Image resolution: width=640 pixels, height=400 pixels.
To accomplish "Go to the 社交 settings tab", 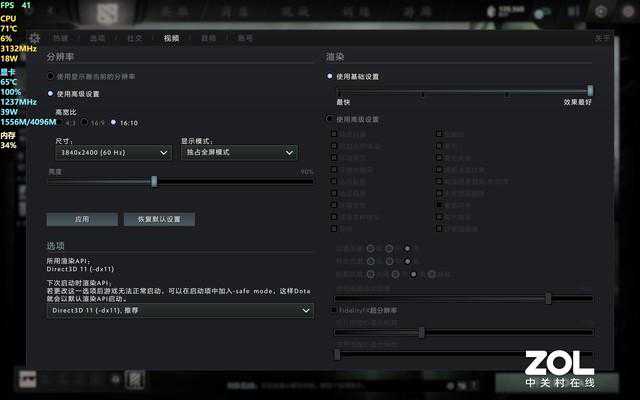I will 130,38.
